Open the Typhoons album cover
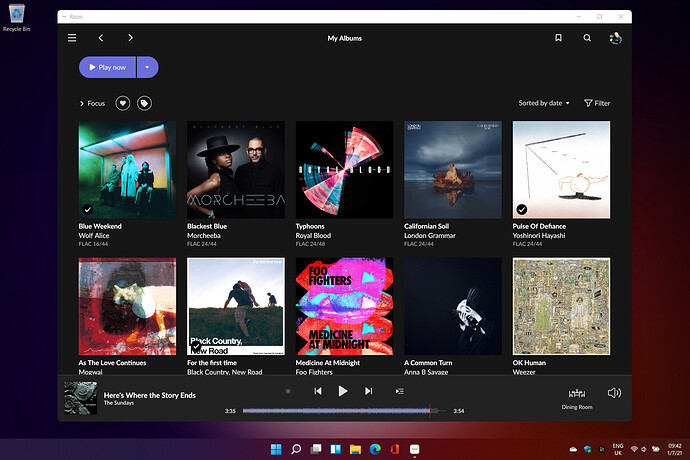 344,170
